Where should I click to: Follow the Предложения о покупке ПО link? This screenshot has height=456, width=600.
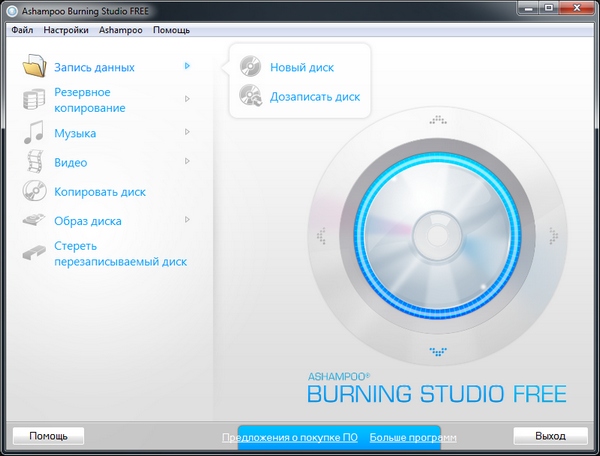(x=290, y=438)
